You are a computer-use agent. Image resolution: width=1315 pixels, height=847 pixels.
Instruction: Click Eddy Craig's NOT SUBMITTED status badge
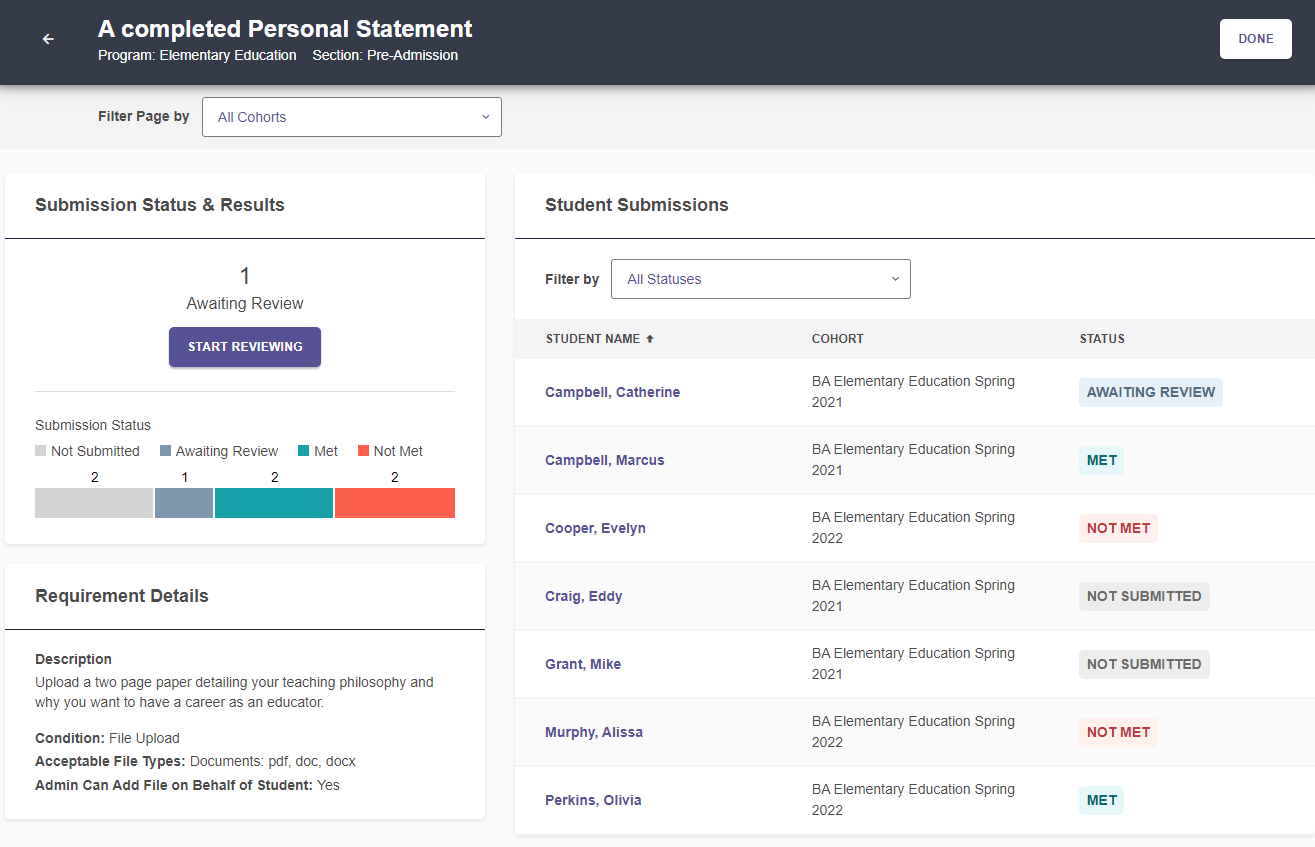[x=1144, y=596]
